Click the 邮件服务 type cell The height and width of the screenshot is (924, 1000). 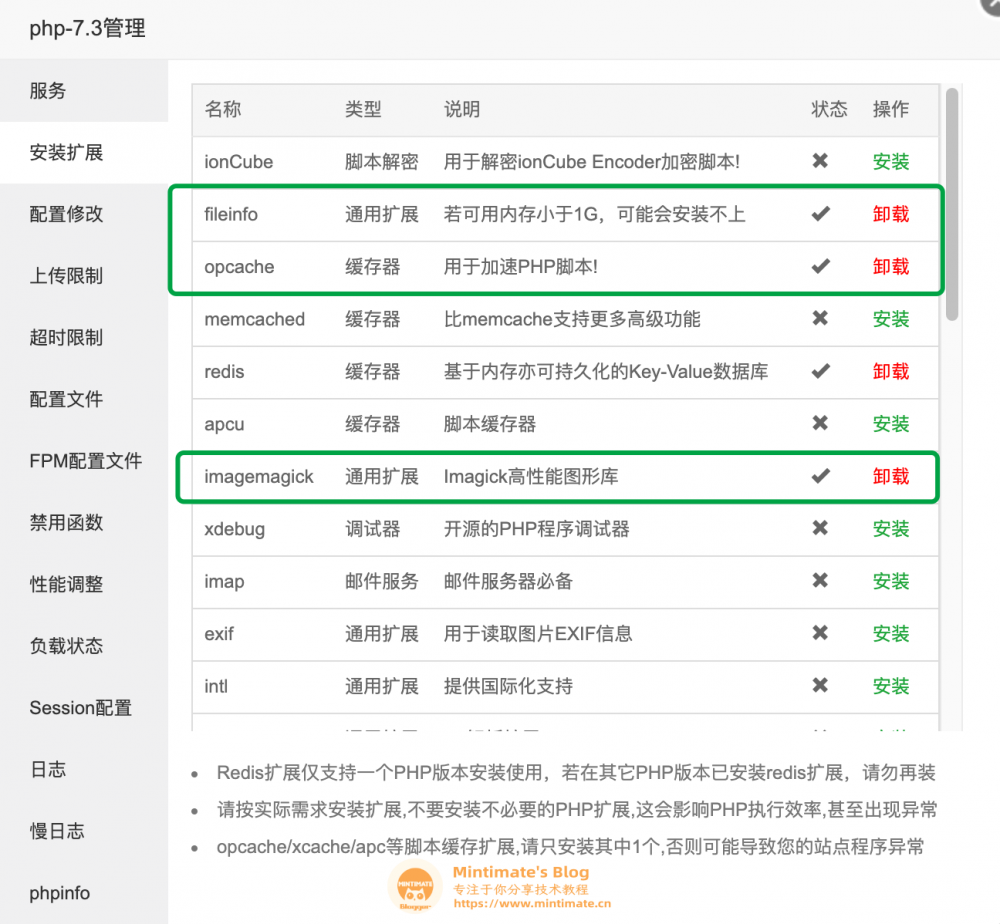tap(381, 581)
